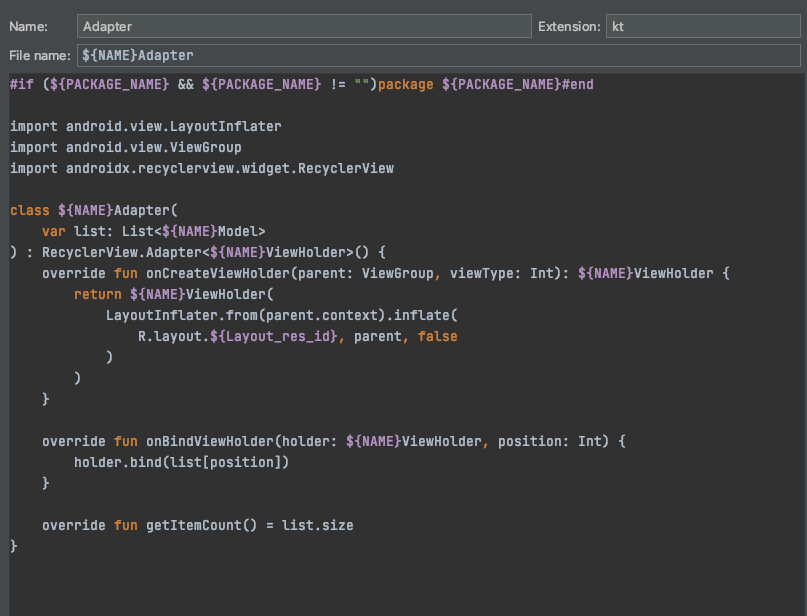This screenshot has height=616, width=807.
Task: Click the "false" argument in inflate call
Action: tap(437, 337)
